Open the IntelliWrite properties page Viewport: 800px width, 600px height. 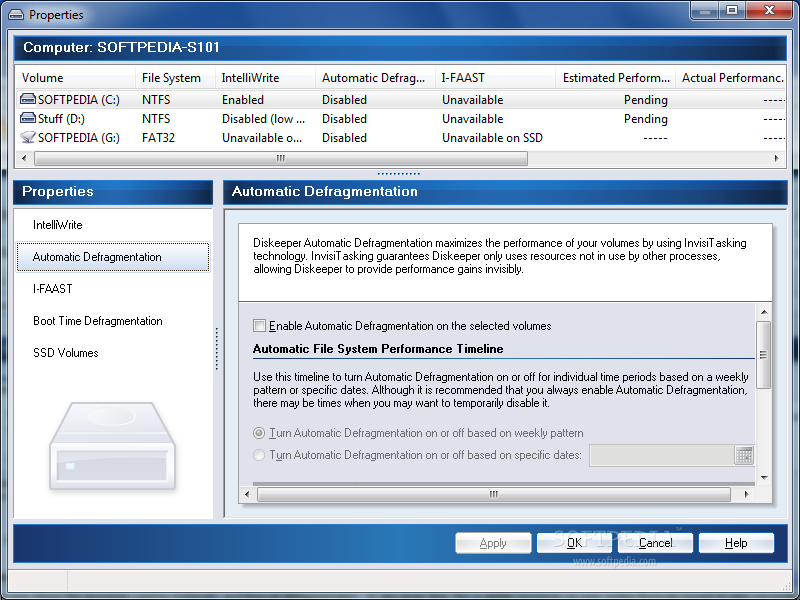click(58, 225)
